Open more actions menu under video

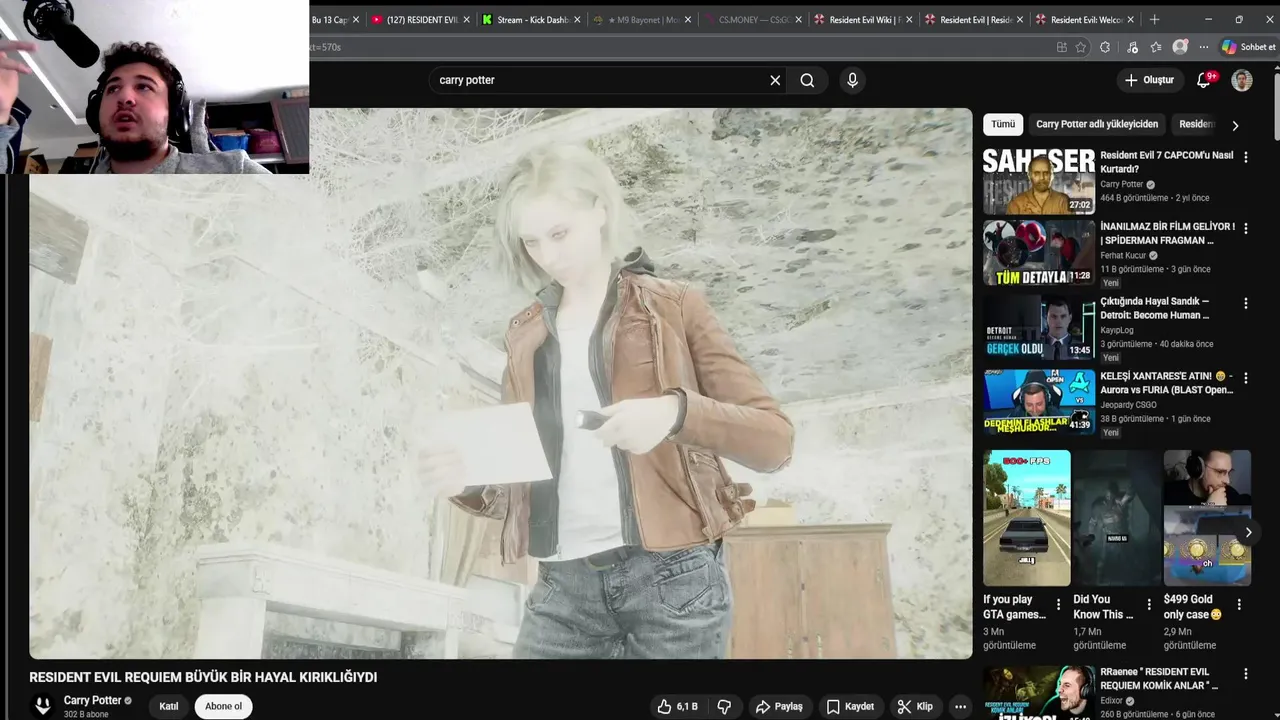pos(960,706)
